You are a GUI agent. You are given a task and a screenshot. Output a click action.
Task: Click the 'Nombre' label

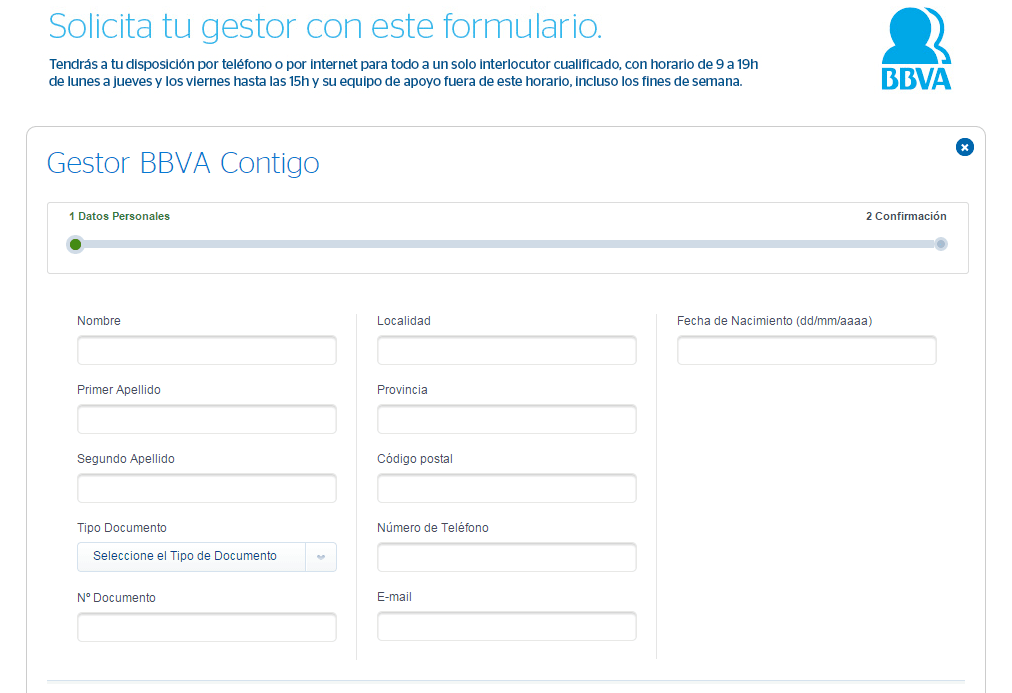[99, 321]
